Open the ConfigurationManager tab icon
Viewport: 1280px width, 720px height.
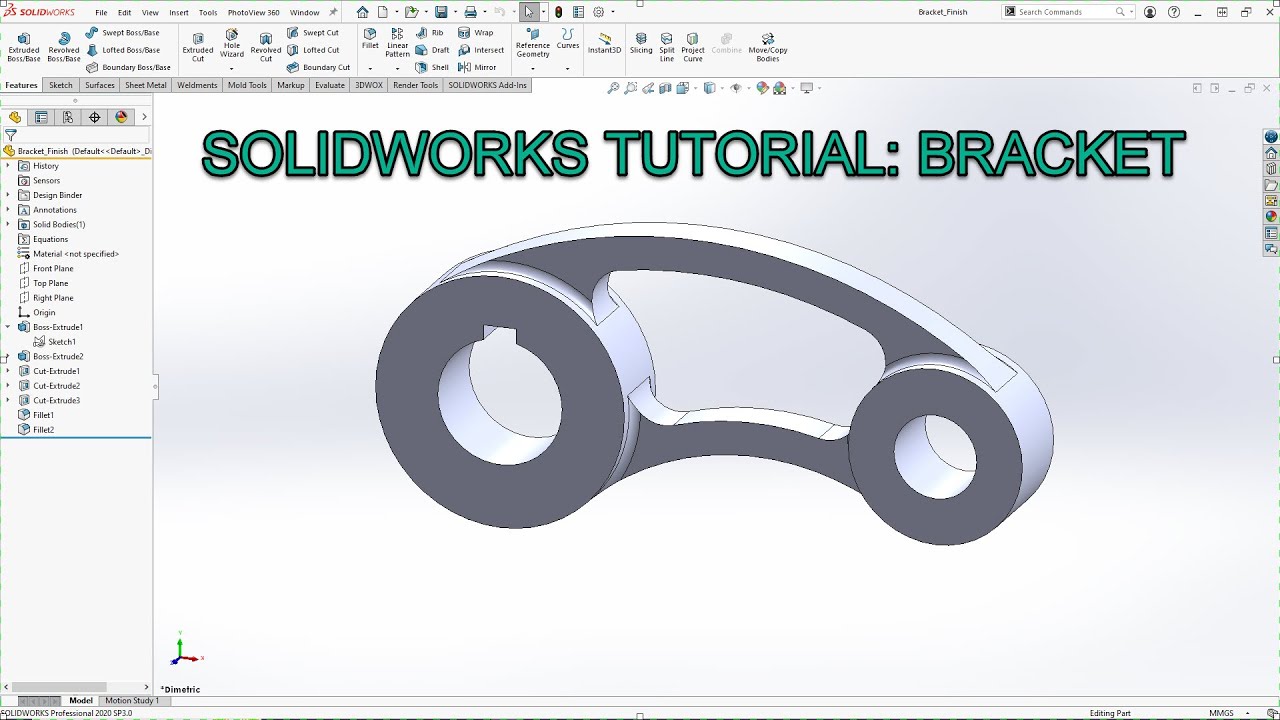[68, 117]
